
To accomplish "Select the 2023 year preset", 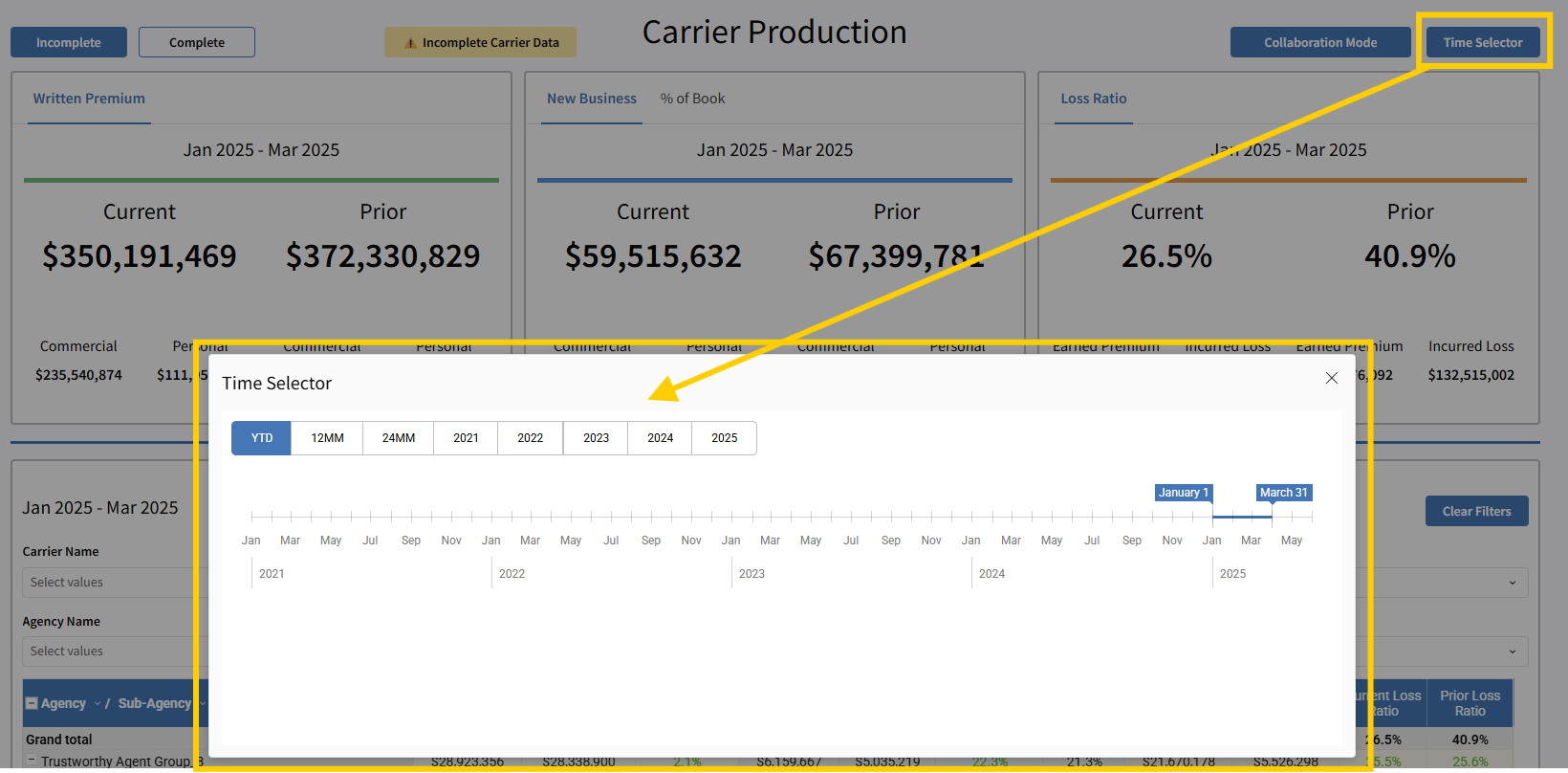I will (596, 438).
